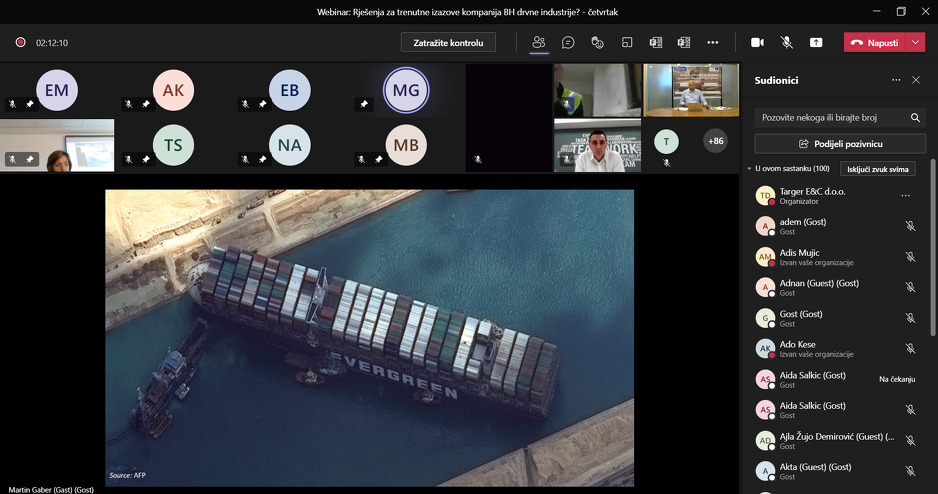Screen dimensions: 938x494
Task: Select participant Ado Kese
Action: (838, 349)
